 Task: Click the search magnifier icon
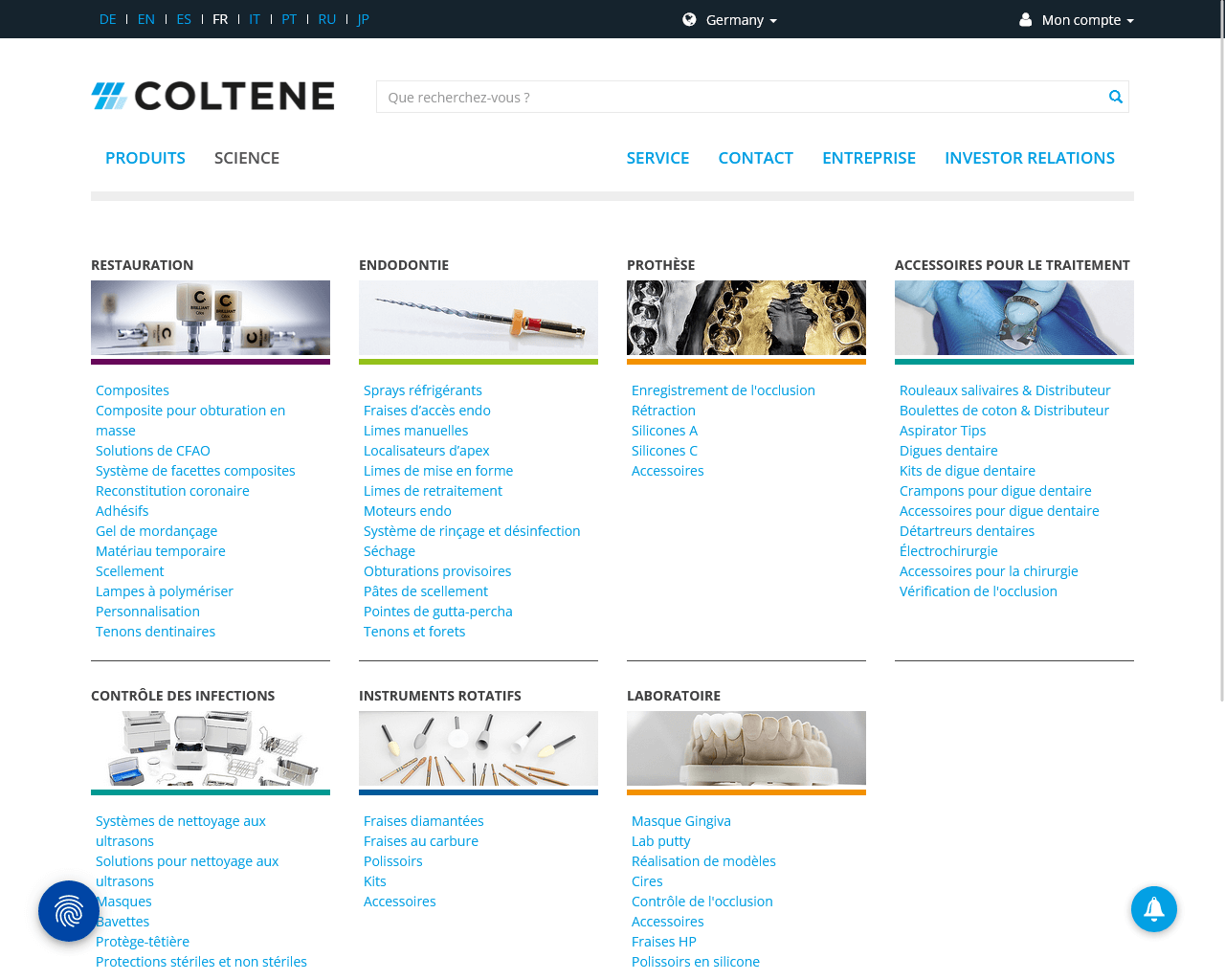click(1115, 97)
